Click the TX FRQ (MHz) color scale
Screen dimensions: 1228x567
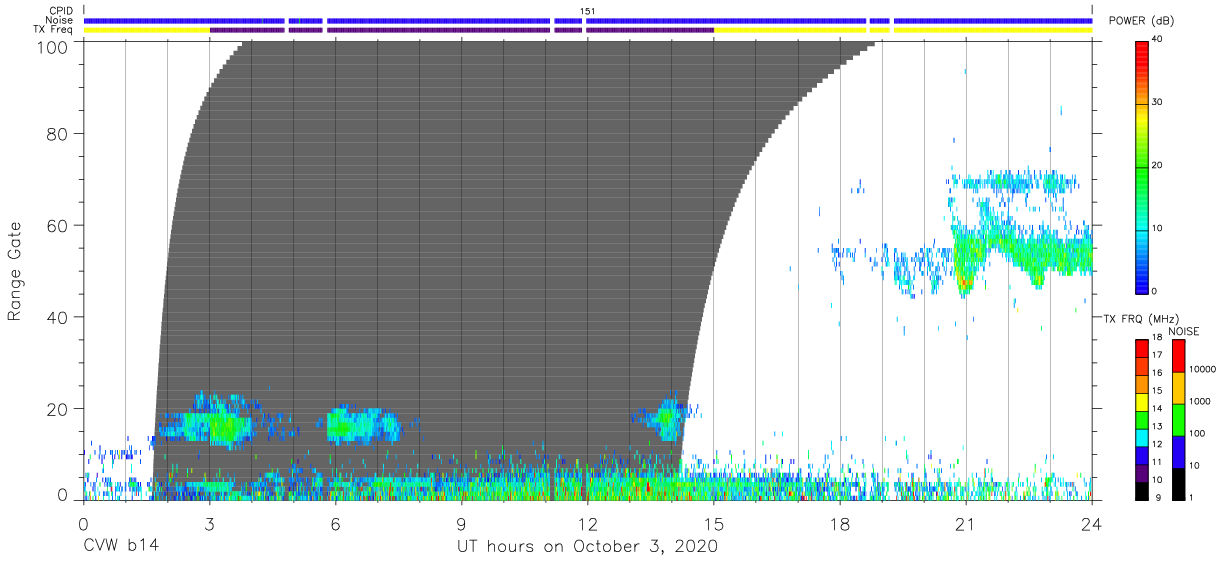(x=1141, y=418)
